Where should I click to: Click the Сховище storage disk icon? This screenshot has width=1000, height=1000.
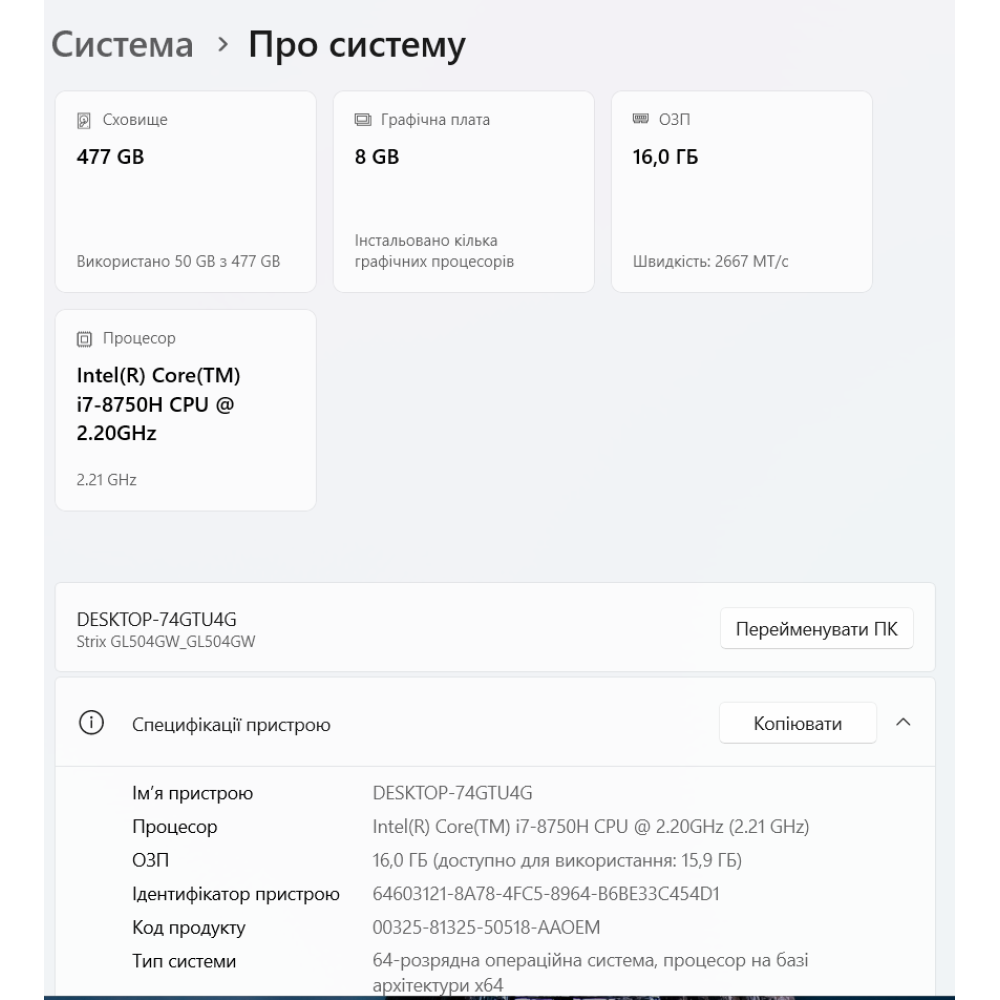[x=85, y=119]
